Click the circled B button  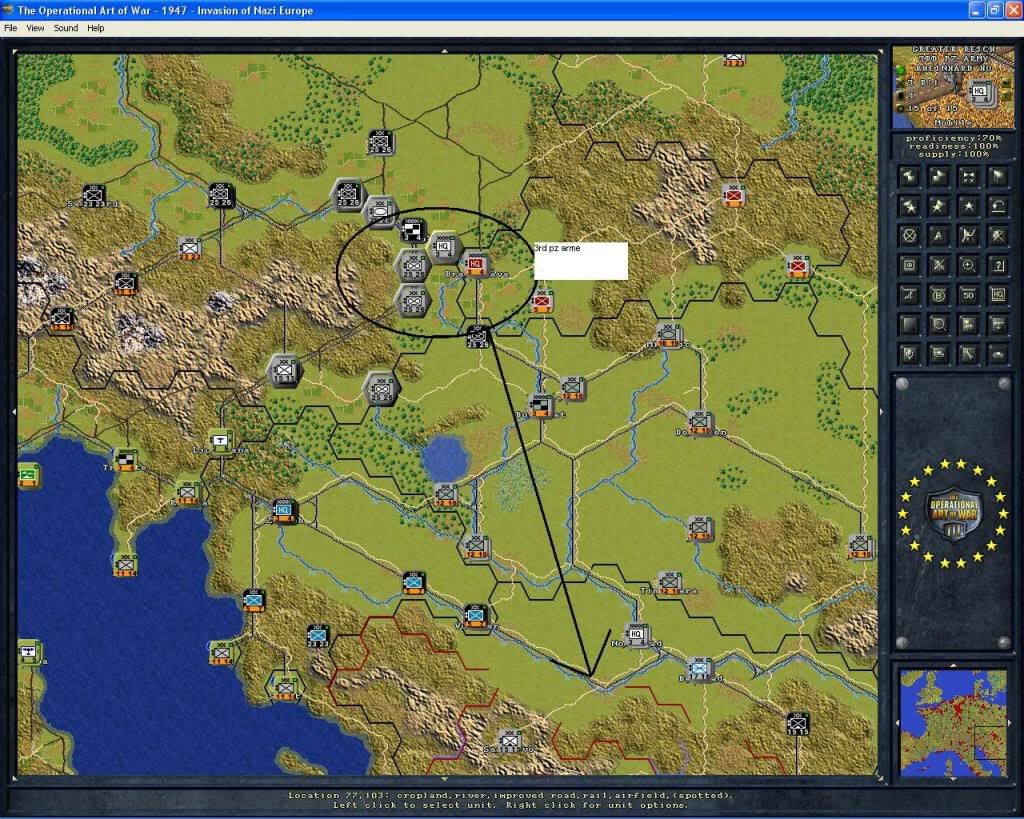(938, 295)
